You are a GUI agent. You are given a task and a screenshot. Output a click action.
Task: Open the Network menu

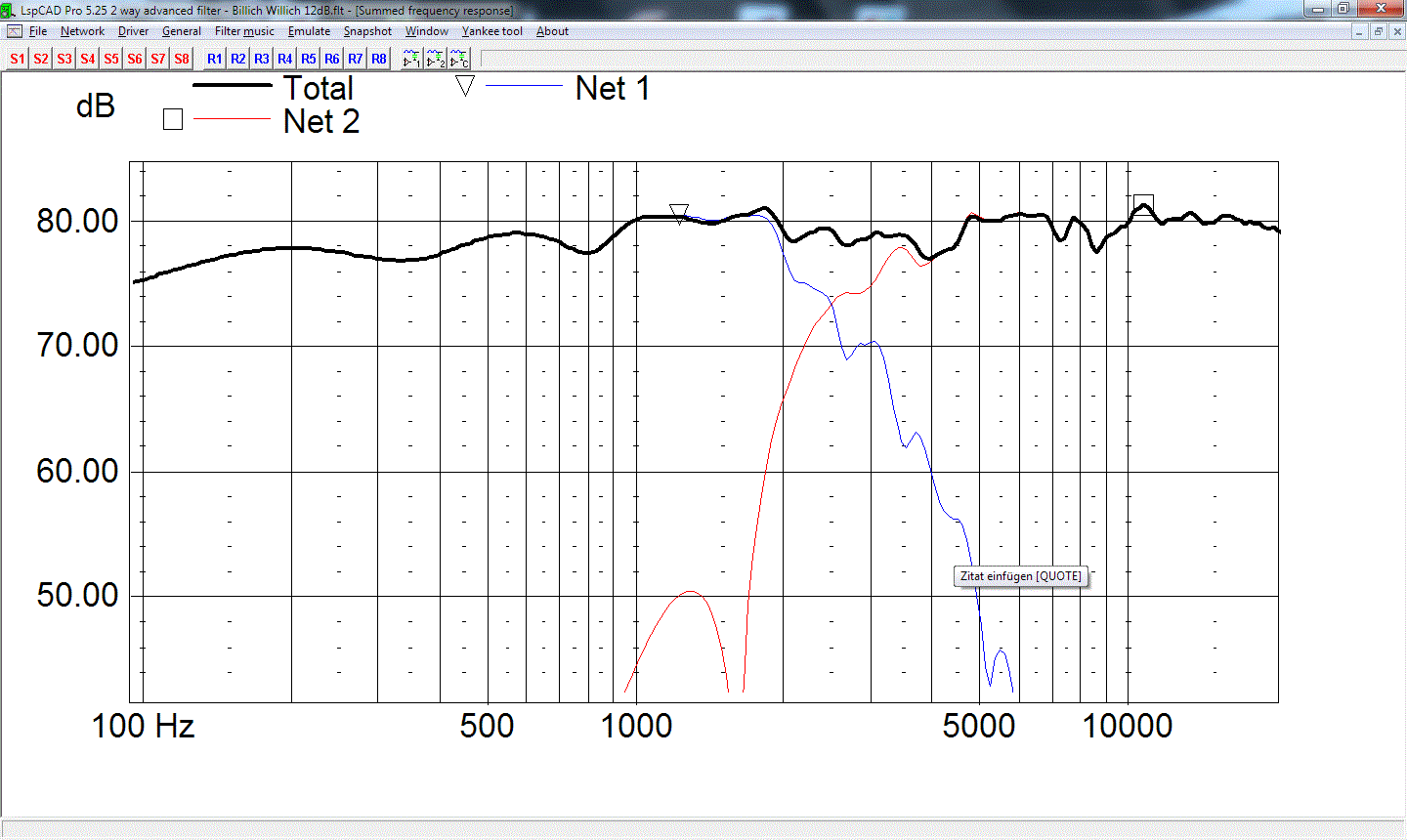tap(82, 31)
